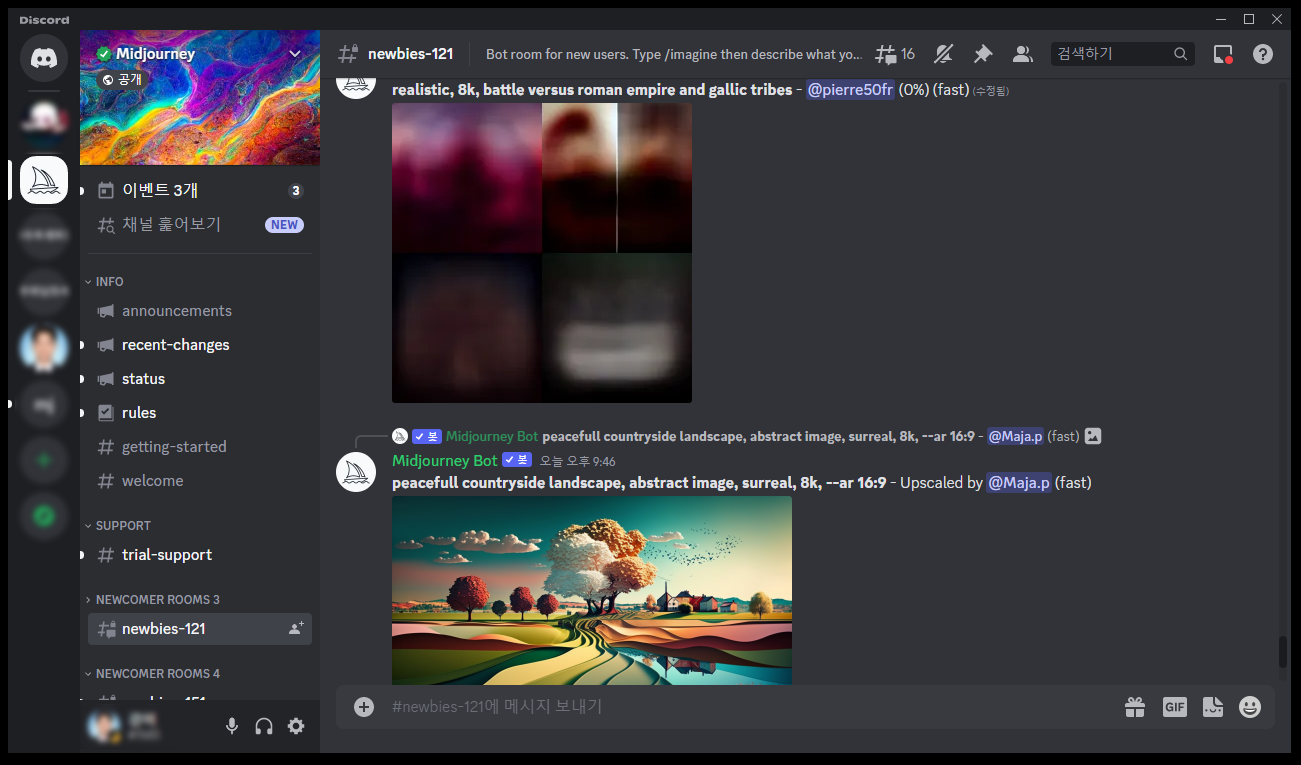
Task: Click Midjourney Bot avatar beside upscaled message
Action: (x=356, y=472)
